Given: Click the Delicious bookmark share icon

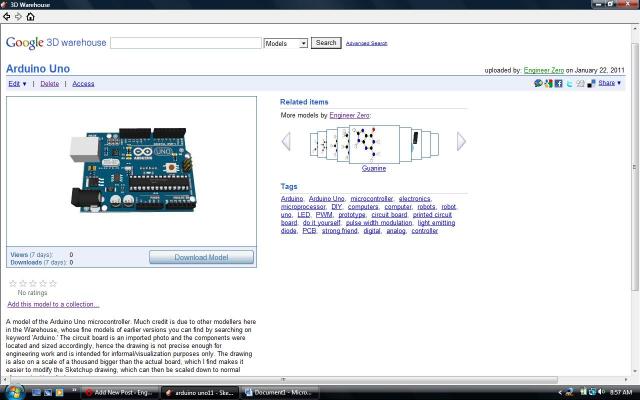Looking at the screenshot, I should pos(591,83).
